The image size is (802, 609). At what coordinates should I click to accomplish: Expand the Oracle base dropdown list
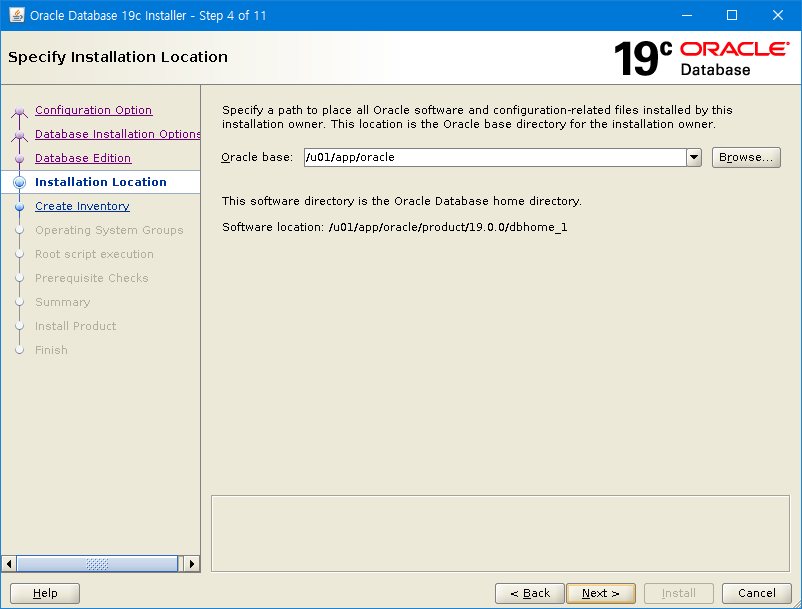pos(693,158)
